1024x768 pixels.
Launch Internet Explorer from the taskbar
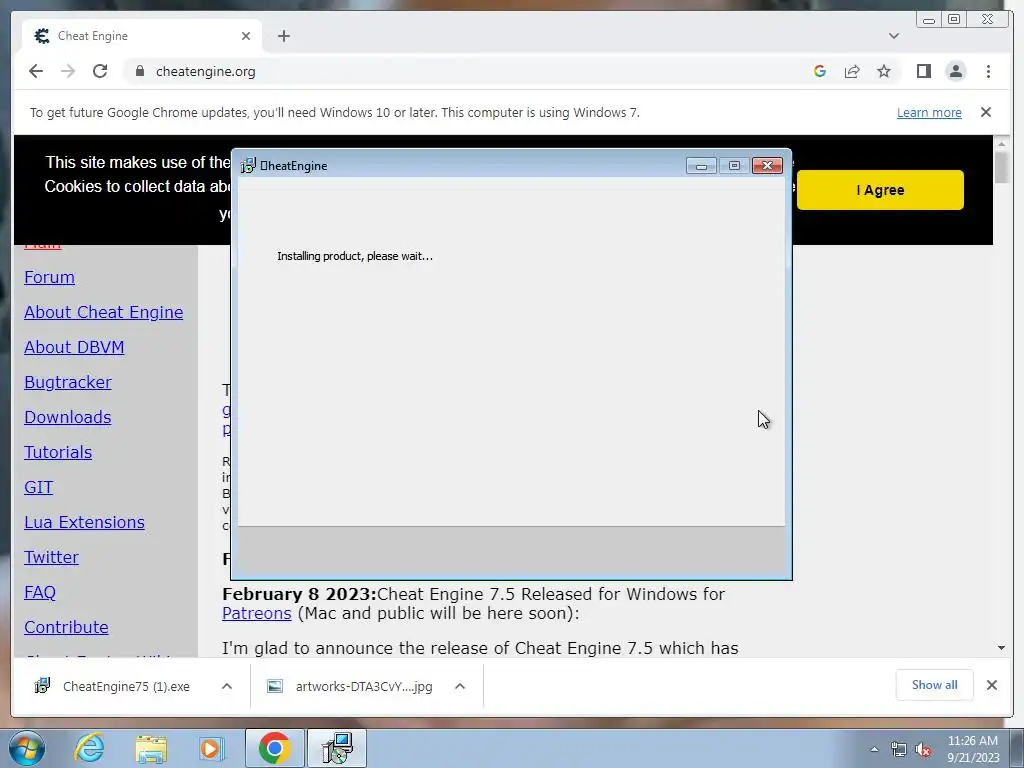click(x=89, y=748)
